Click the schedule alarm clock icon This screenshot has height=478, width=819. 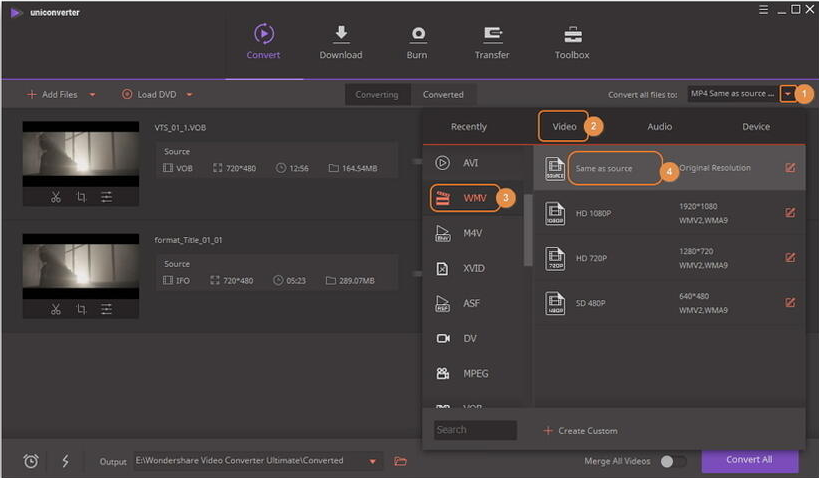click(31, 461)
